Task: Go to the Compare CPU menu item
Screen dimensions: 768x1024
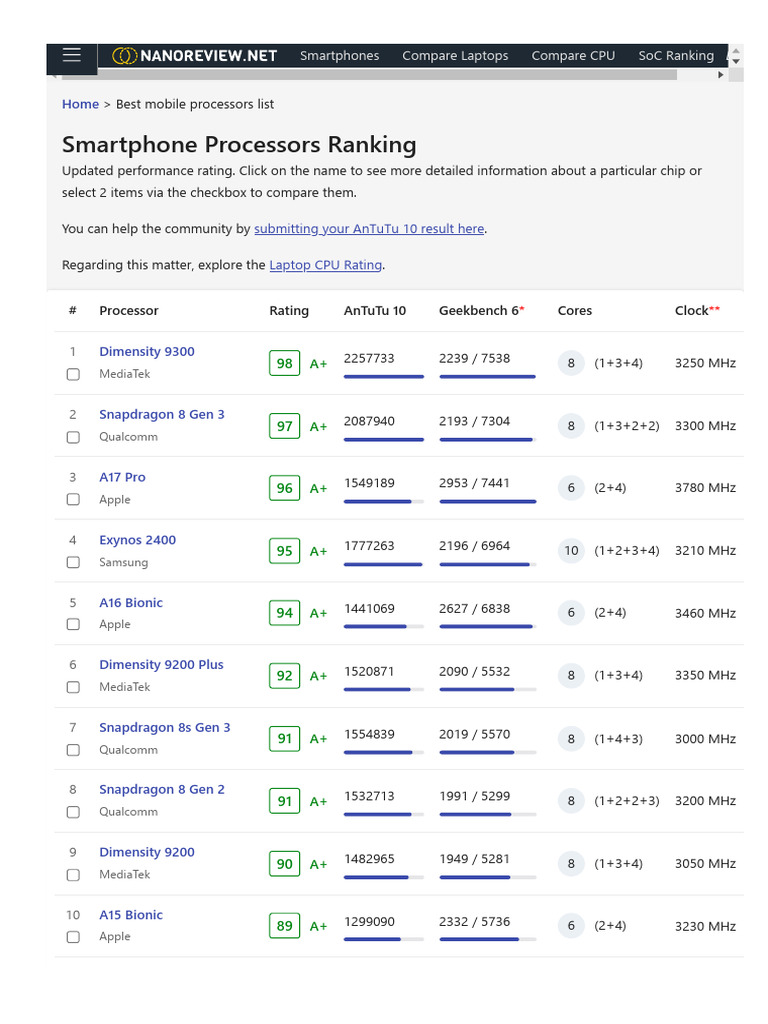Action: pyautogui.click(x=573, y=56)
